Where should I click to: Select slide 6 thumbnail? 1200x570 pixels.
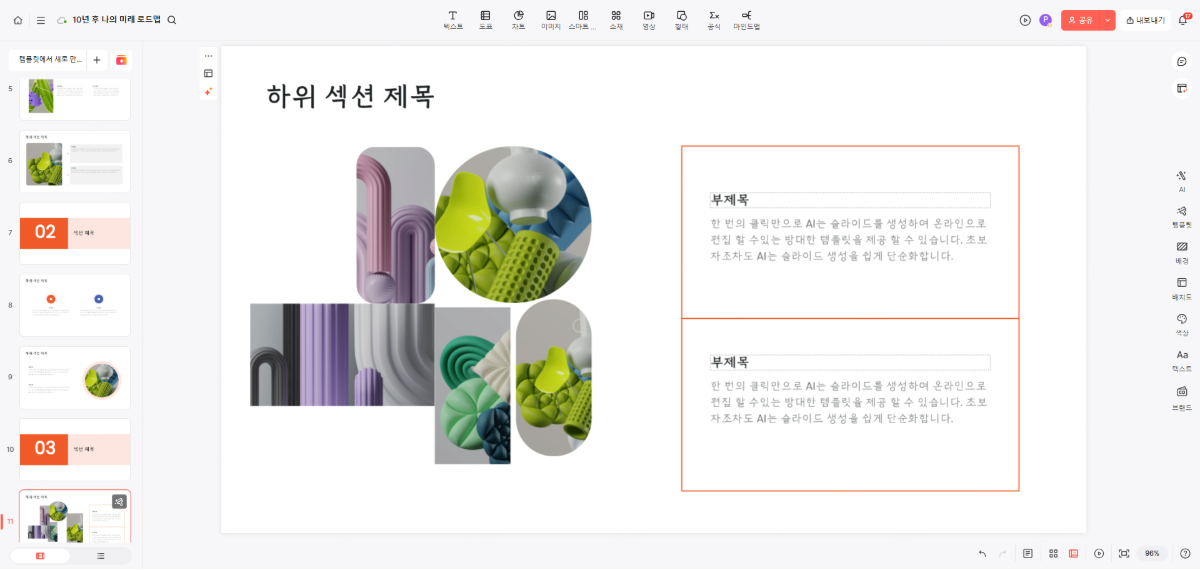click(x=75, y=161)
